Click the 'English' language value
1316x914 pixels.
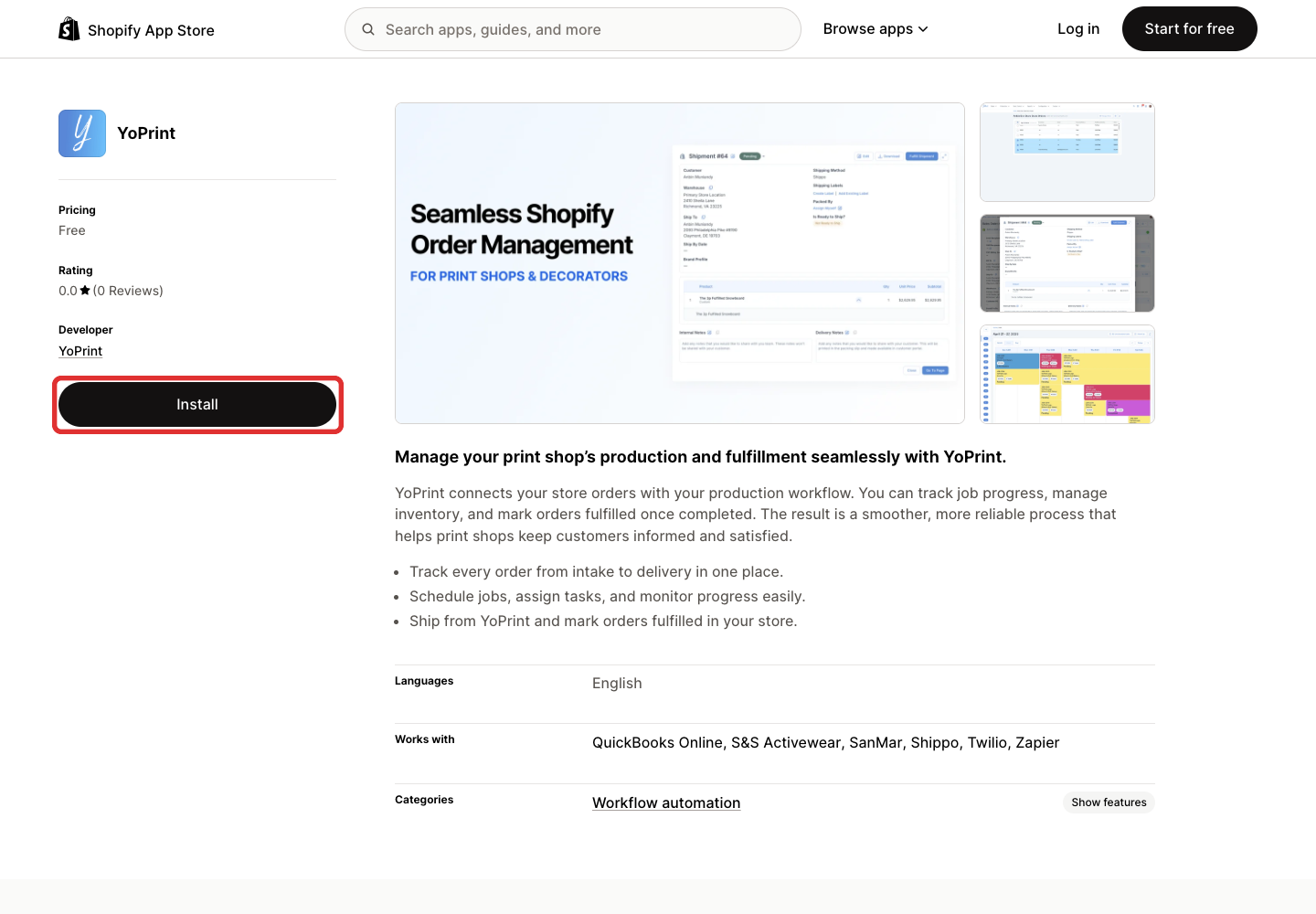coord(617,684)
